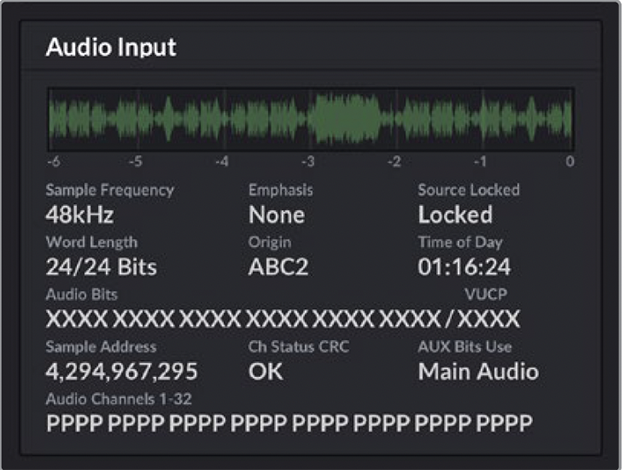This screenshot has height=470, width=625.
Task: Click the Locked source status value
Action: point(455,215)
